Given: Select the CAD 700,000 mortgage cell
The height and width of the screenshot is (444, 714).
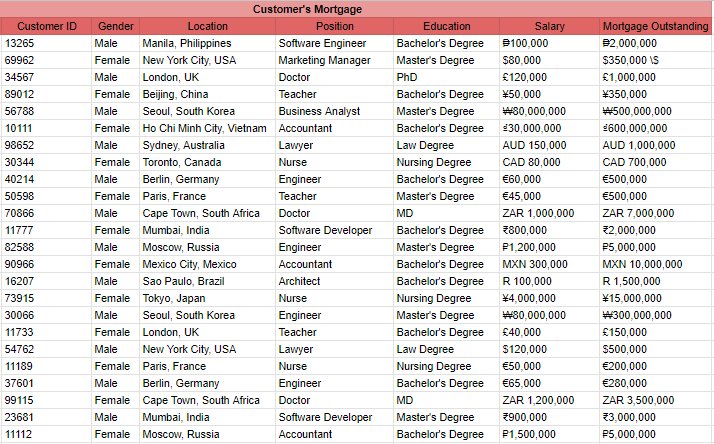Looking at the screenshot, I should [634, 162].
